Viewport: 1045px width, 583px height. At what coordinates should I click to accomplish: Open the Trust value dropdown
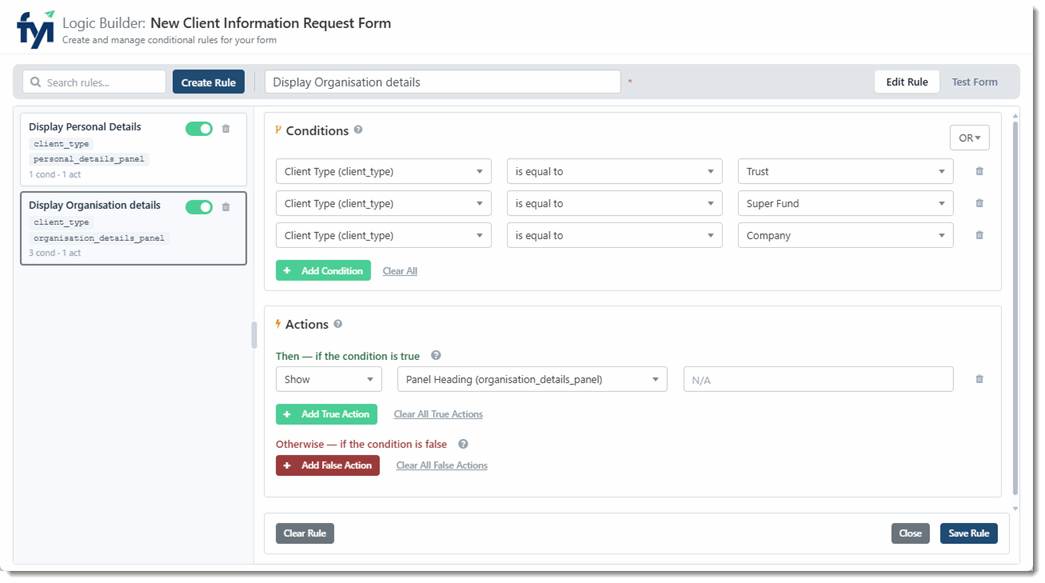click(x=845, y=171)
